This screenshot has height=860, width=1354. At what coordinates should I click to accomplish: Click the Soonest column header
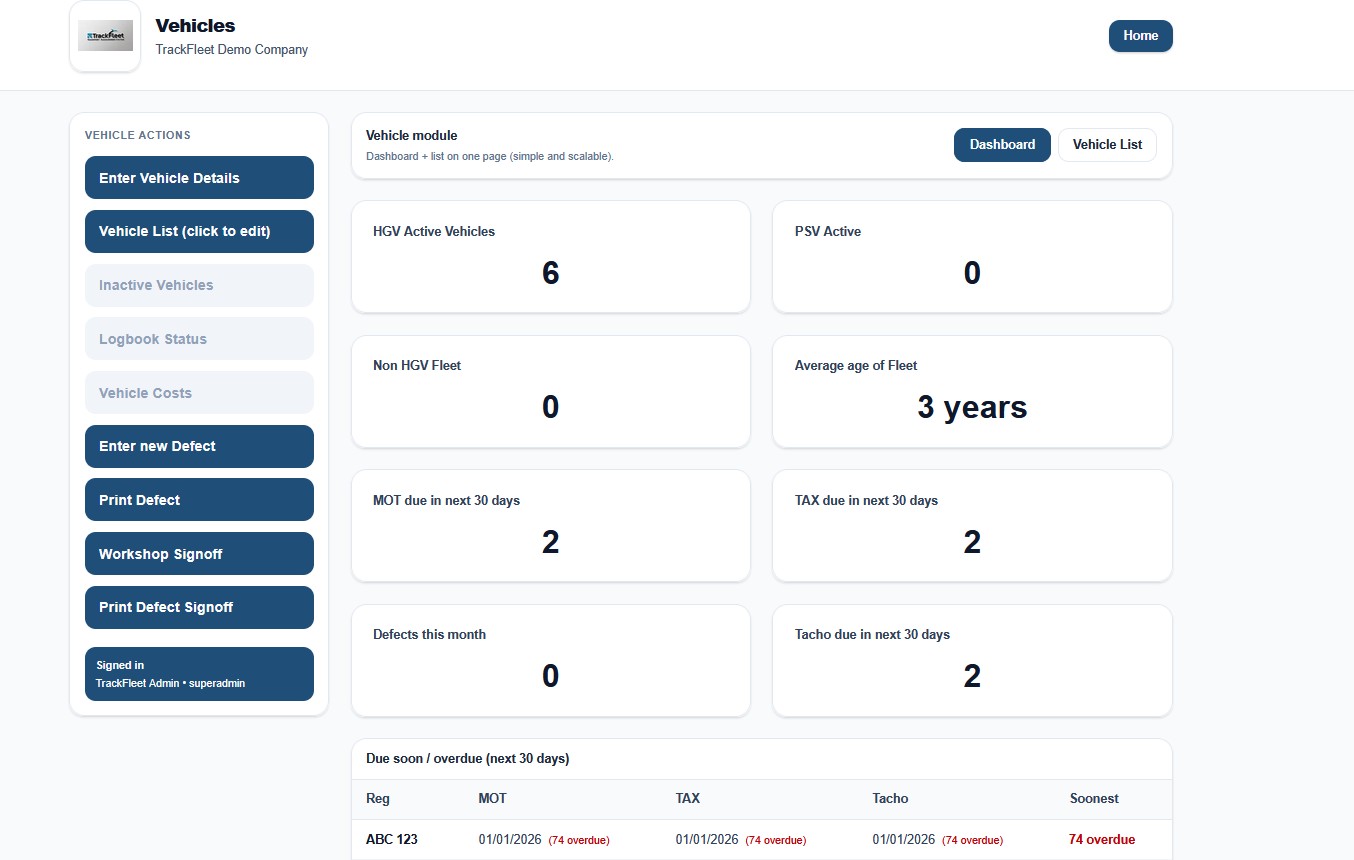1093,798
